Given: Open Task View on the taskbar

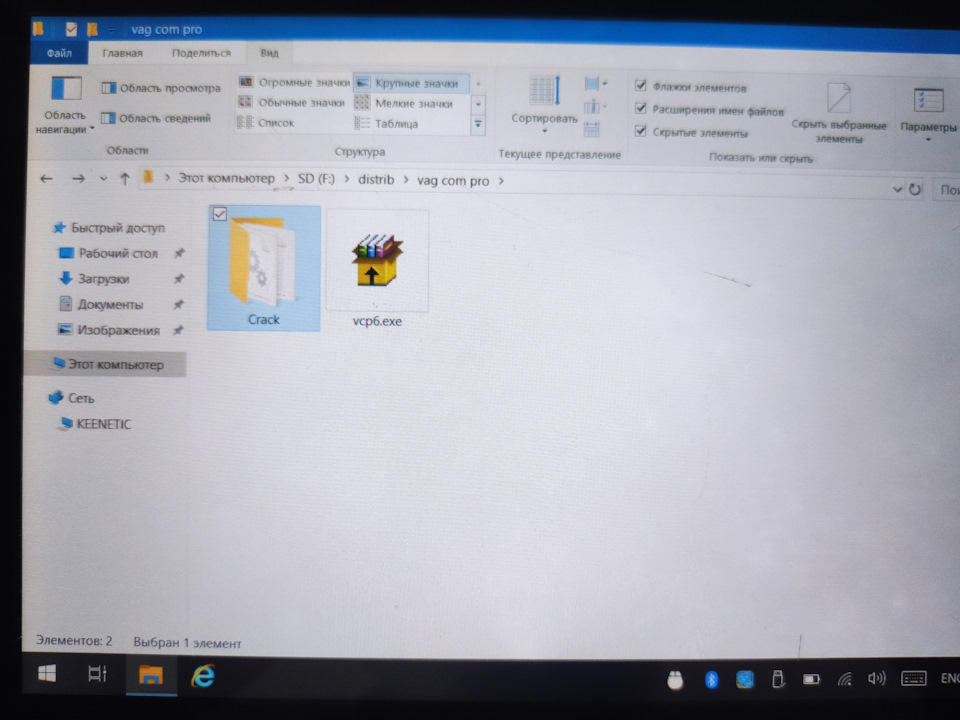Looking at the screenshot, I should (x=97, y=675).
